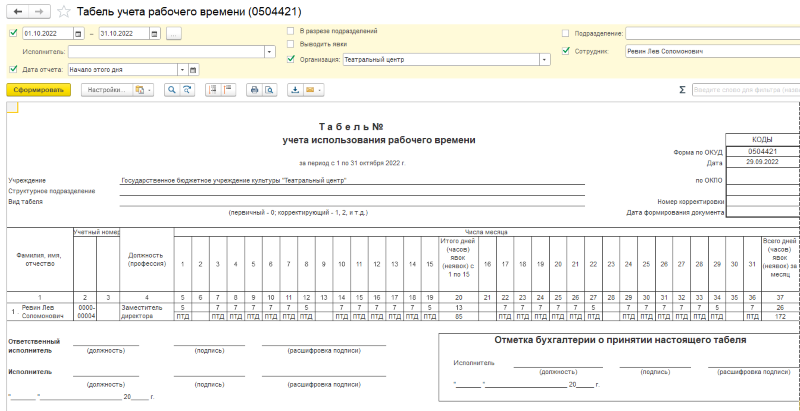Image resolution: width=800 pixels, height=411 pixels.
Task: Open dropdown arrow next to email icon
Action: [x=319, y=90]
